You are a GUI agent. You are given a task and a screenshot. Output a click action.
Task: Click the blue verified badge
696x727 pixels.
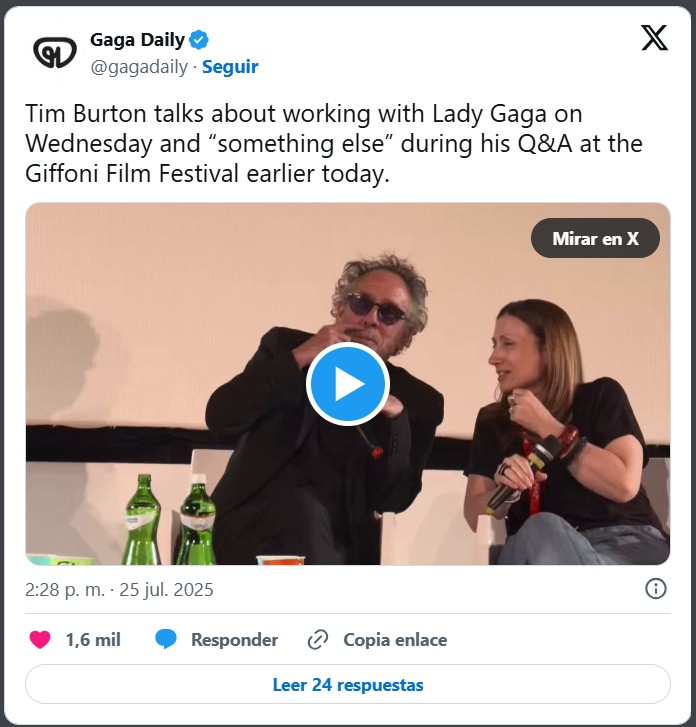pos(199,40)
